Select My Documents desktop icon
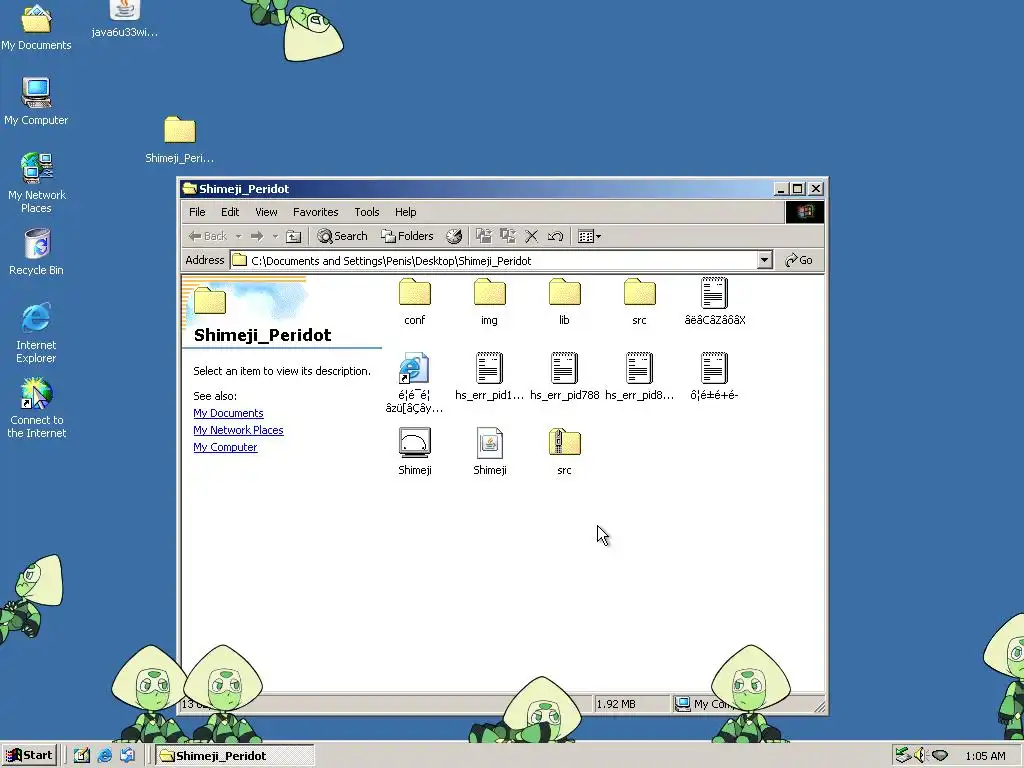This screenshot has height=768, width=1024. click(x=36, y=27)
